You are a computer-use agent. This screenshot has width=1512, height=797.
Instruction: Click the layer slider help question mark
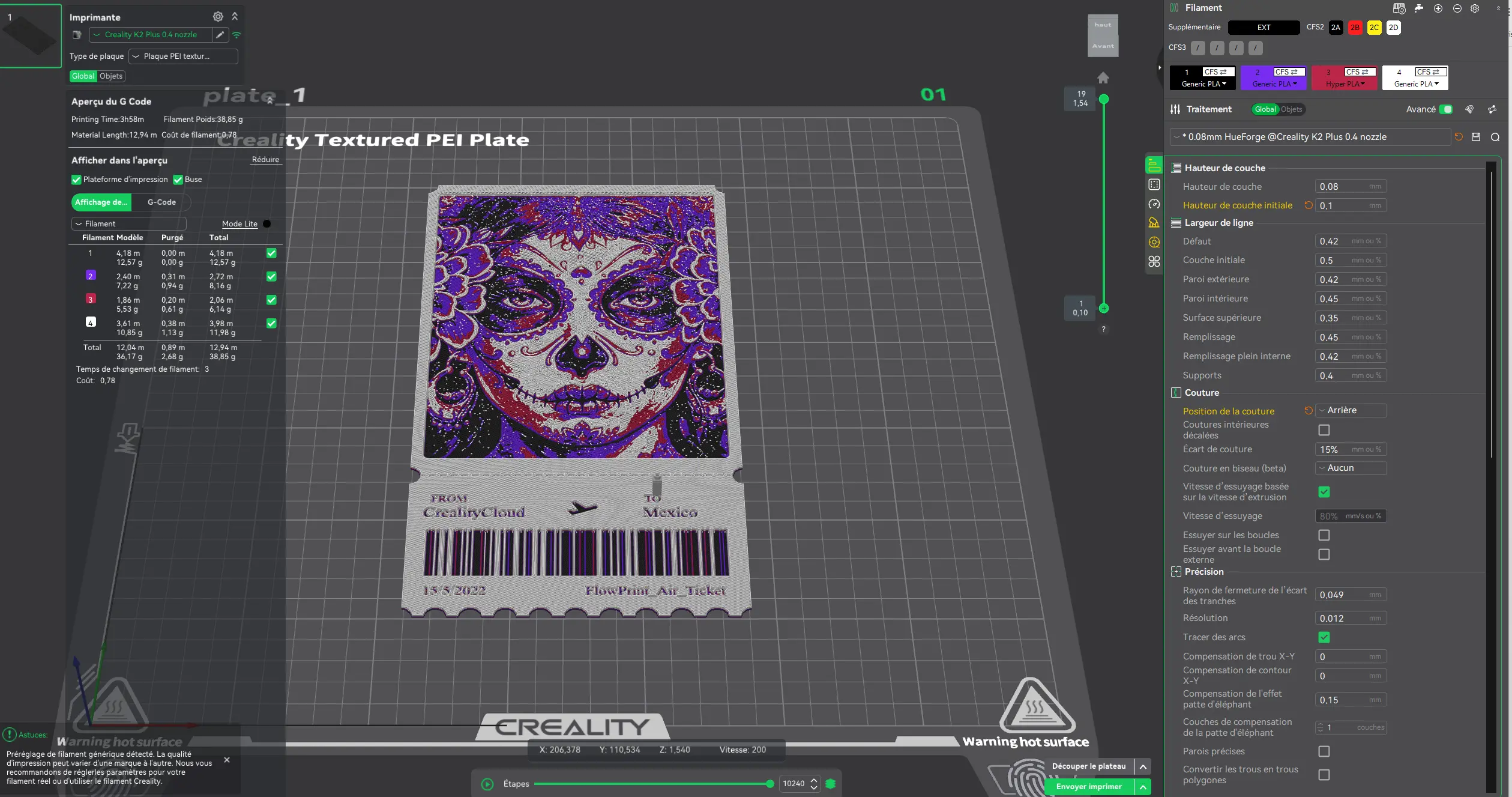[x=1103, y=329]
